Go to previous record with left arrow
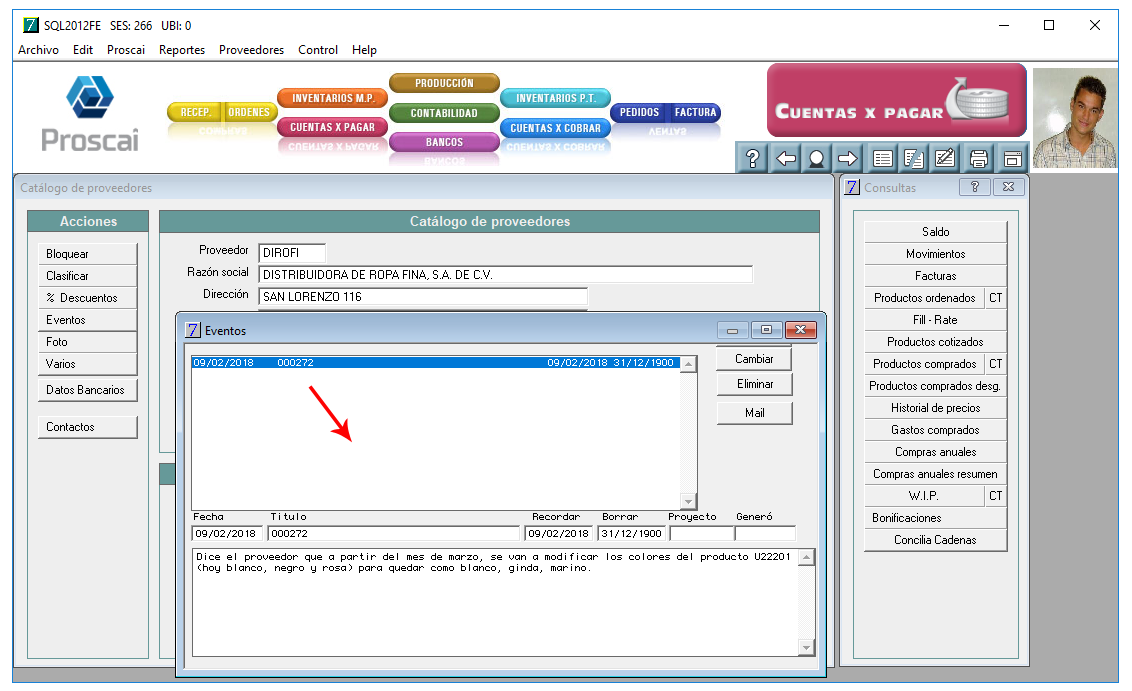The width and height of the screenshot is (1132, 691). click(785, 158)
